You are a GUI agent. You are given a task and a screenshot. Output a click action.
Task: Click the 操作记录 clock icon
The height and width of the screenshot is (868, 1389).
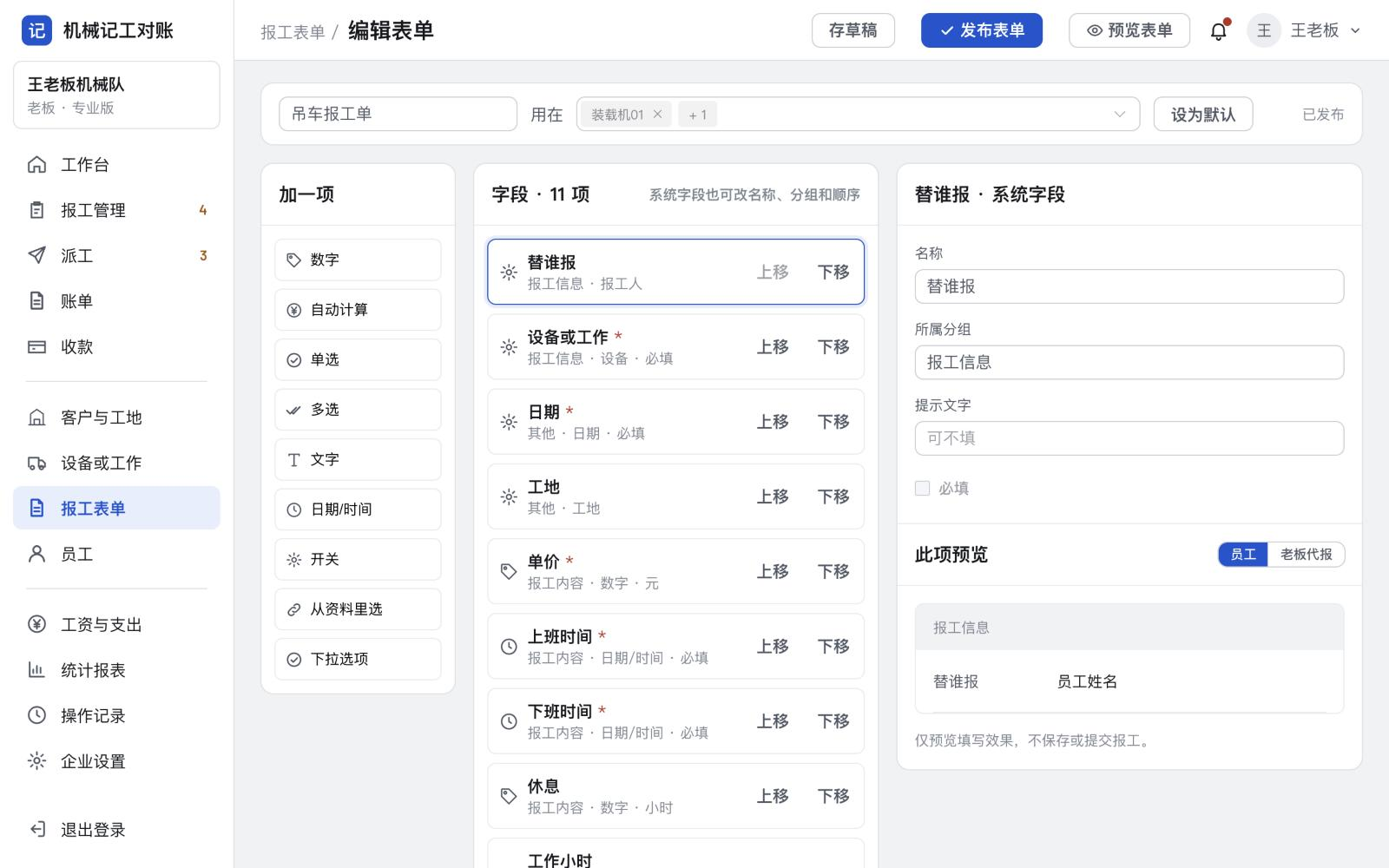tap(36, 715)
